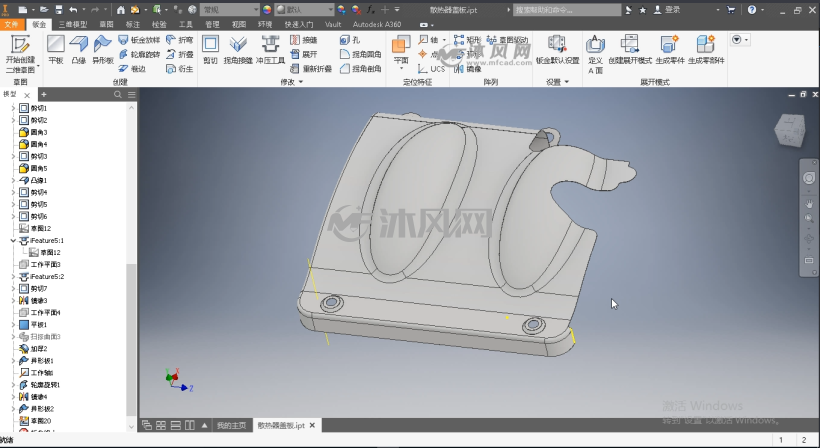Switch to the 三维模型 ribbon tab
This screenshot has height=448, width=820.
(x=73, y=24)
